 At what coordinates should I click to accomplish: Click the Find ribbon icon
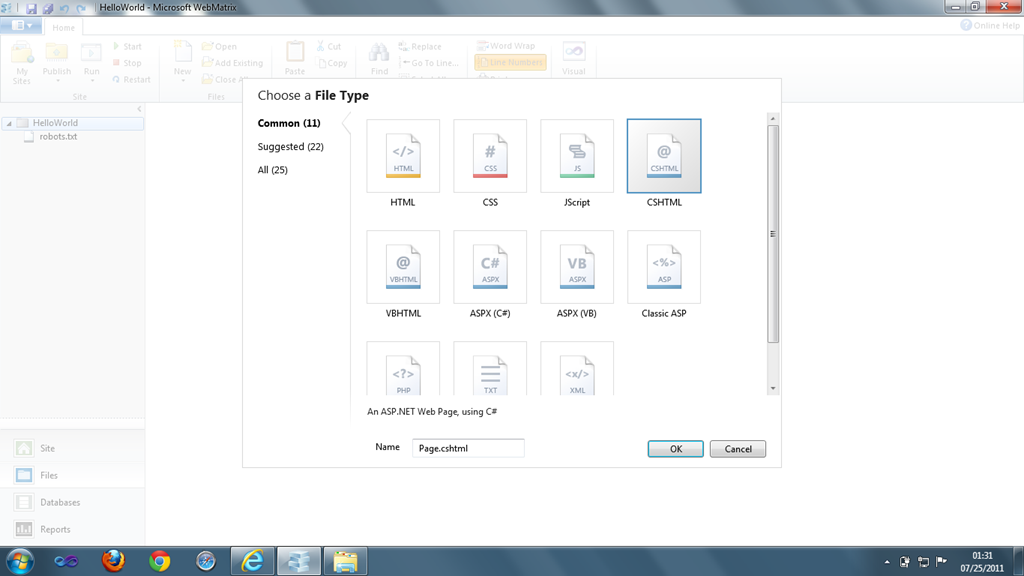[x=379, y=58]
